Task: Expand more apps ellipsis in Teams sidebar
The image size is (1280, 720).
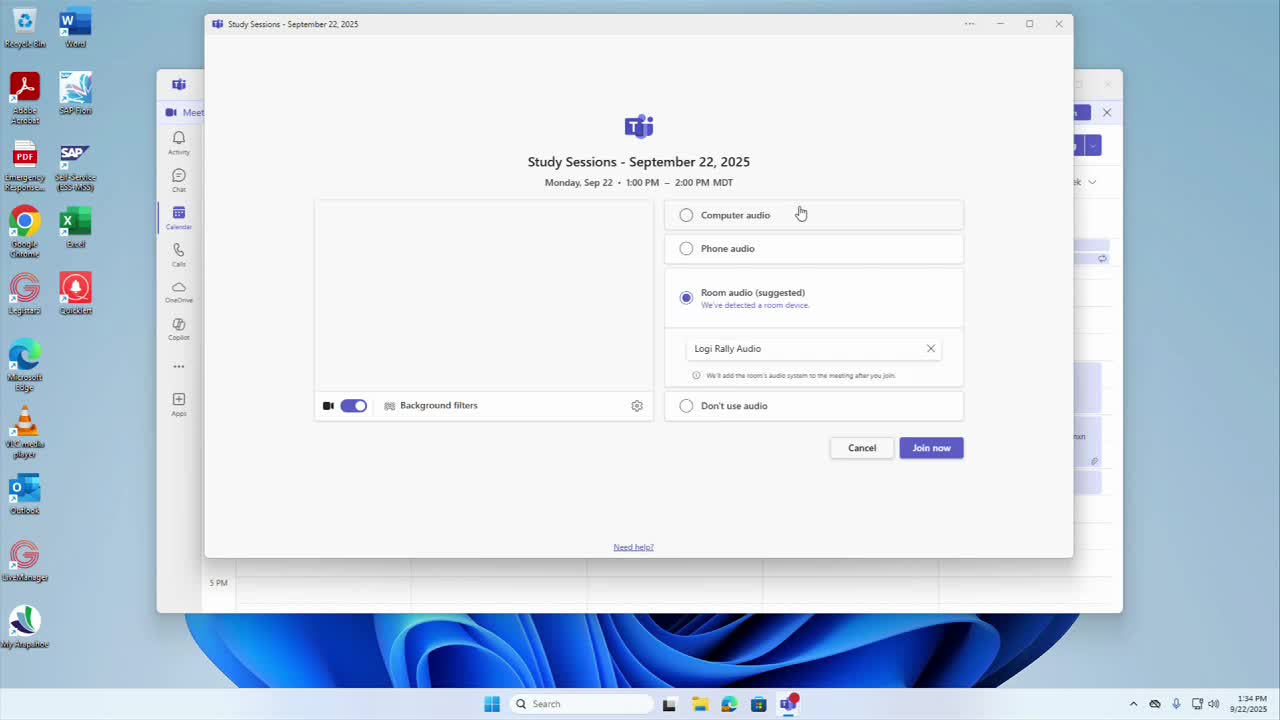Action: (178, 367)
